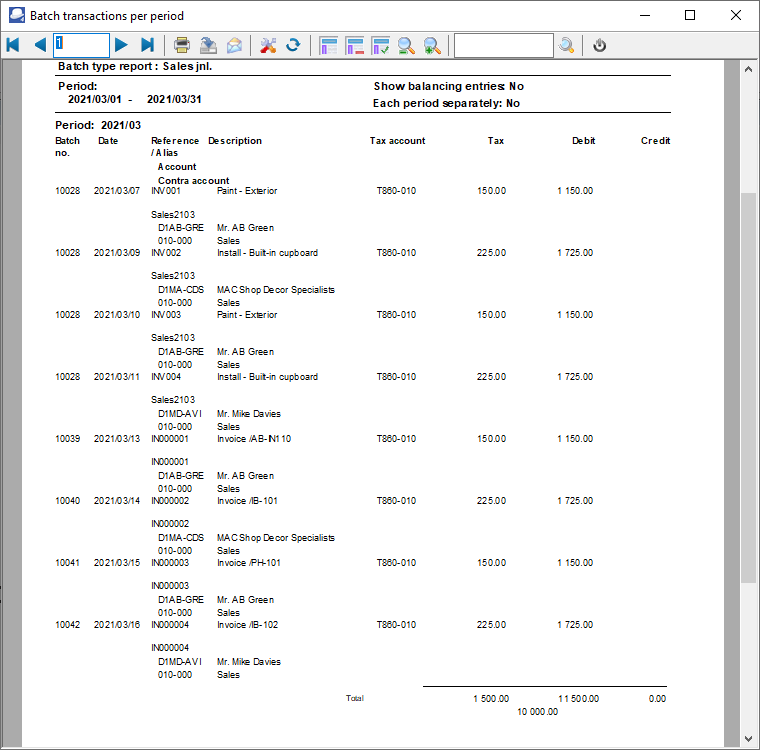Click the third layout icon with checkmark
760x750 pixels.
[380, 45]
